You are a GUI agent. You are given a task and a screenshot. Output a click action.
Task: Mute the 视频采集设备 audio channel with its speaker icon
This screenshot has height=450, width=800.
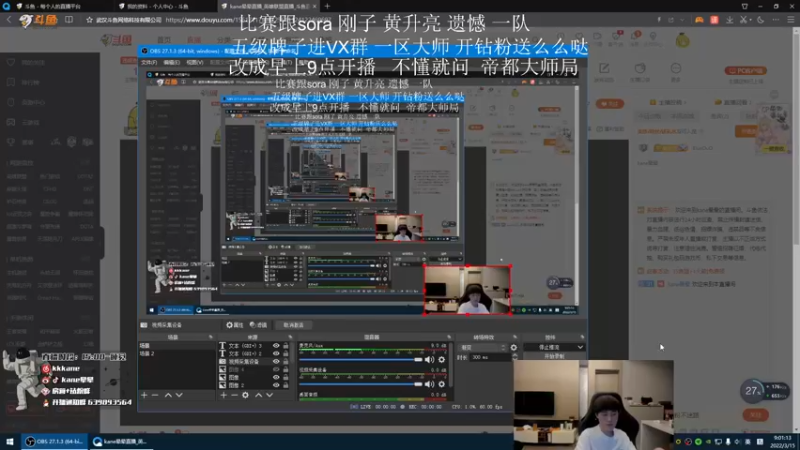click(430, 384)
